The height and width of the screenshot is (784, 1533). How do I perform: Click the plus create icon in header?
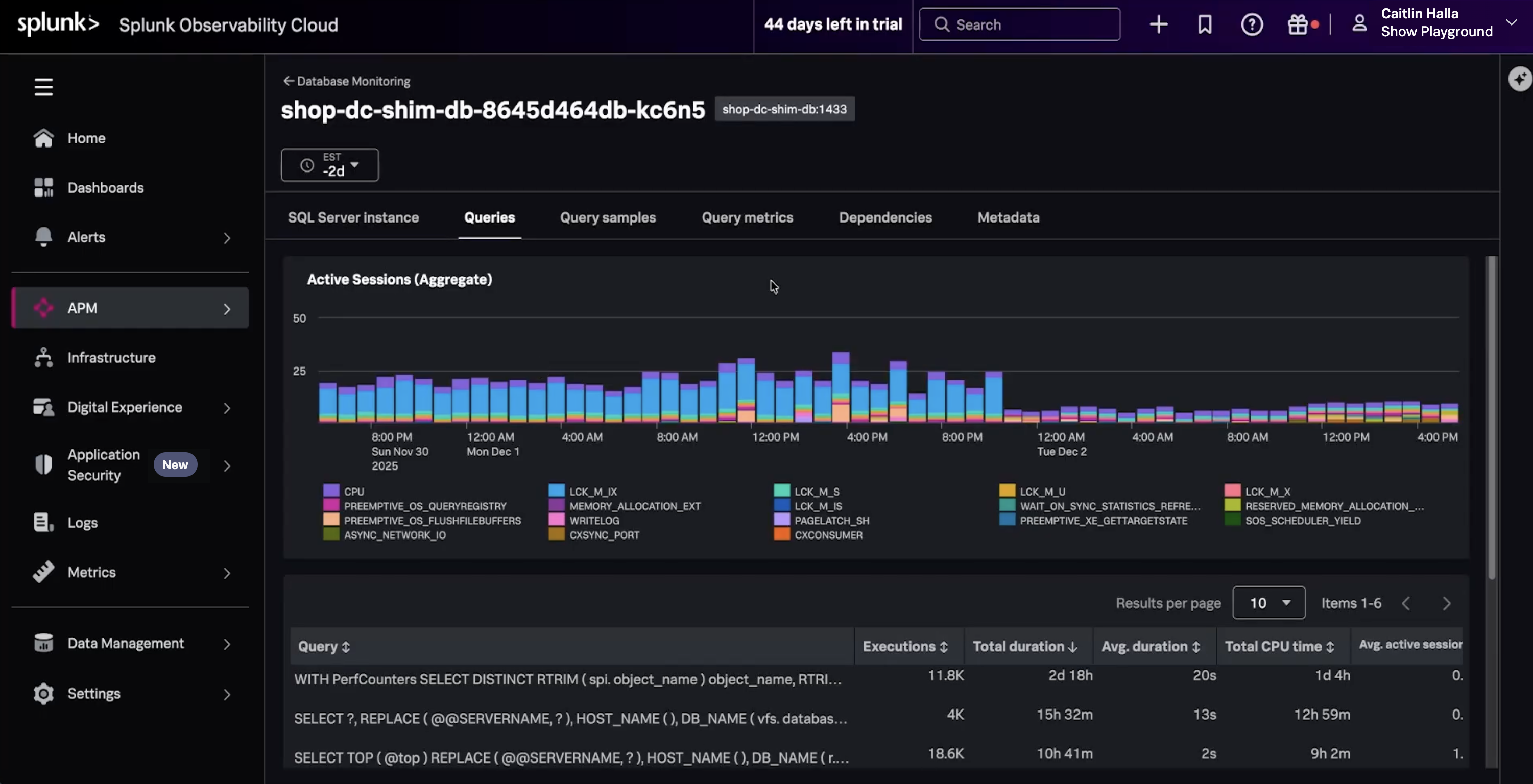point(1158,24)
